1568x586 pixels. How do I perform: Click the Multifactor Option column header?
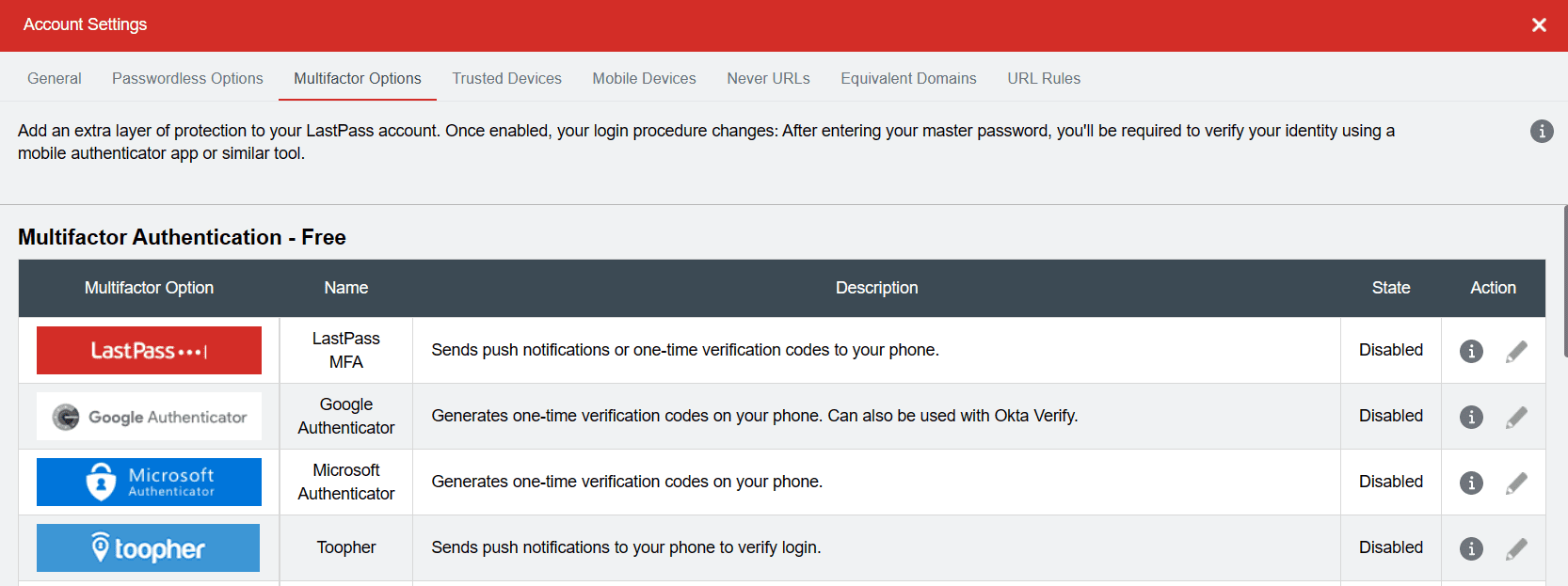[149, 288]
